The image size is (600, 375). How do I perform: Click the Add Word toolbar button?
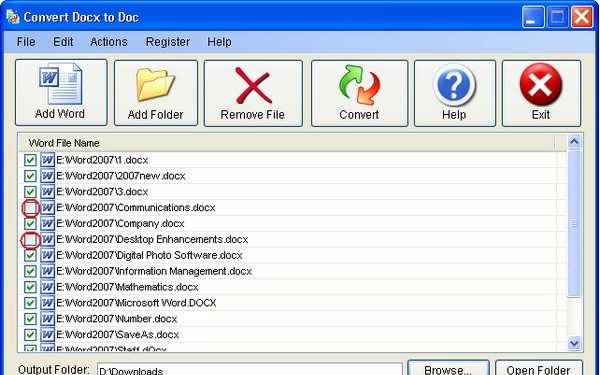pyautogui.click(x=61, y=92)
